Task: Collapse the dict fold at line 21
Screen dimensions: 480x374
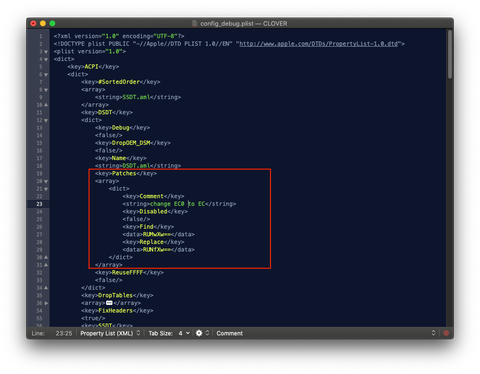Action: pos(46,189)
